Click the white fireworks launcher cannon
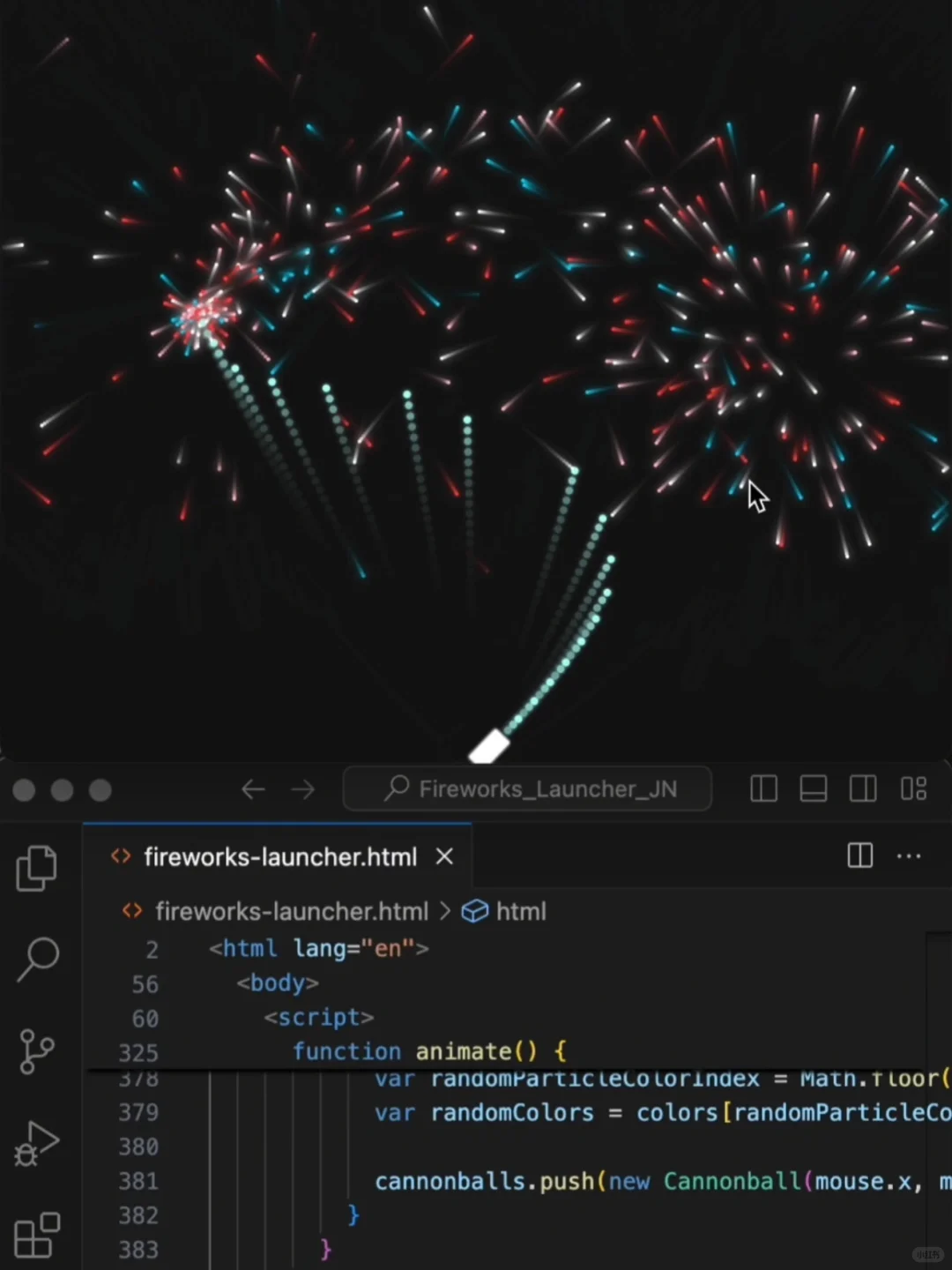This screenshot has width=952, height=1270. tap(489, 746)
